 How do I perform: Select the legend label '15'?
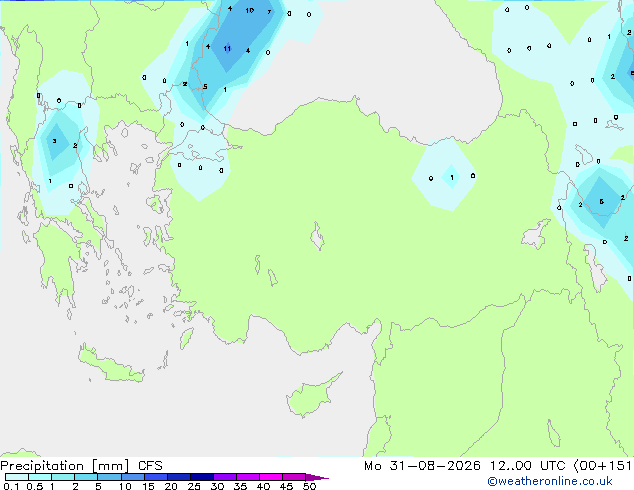(x=148, y=486)
